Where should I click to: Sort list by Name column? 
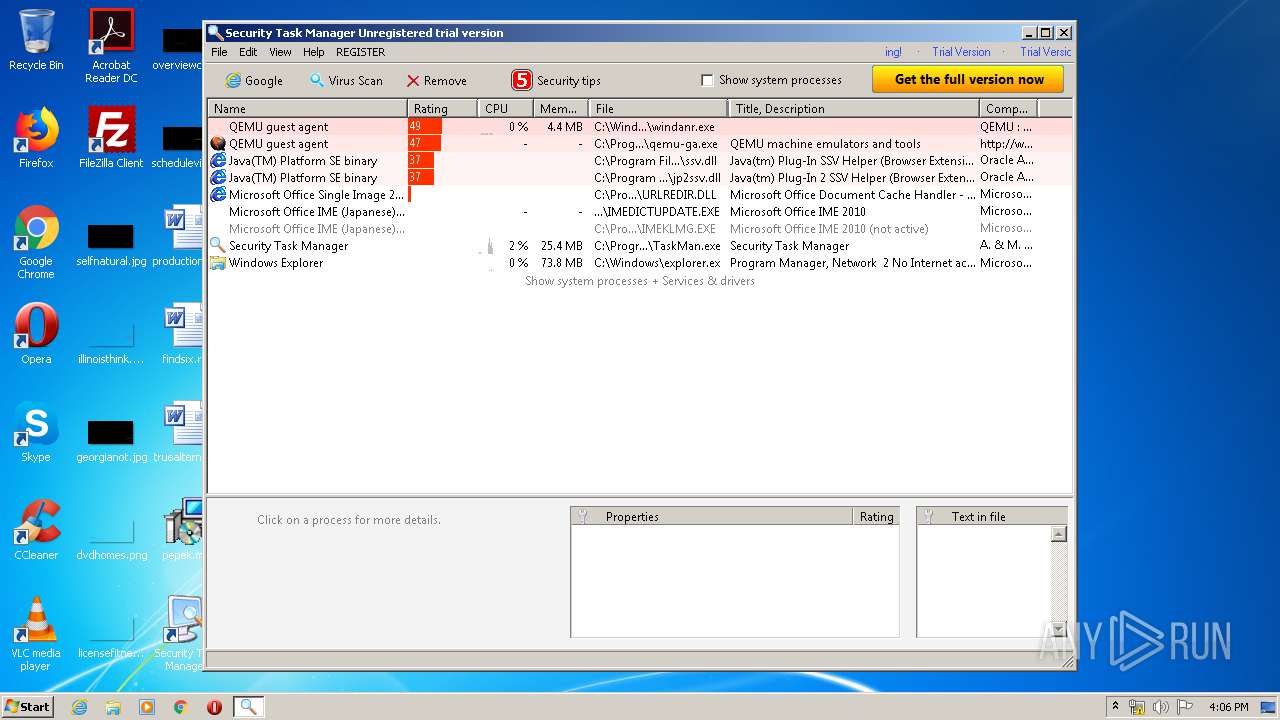pyautogui.click(x=307, y=108)
